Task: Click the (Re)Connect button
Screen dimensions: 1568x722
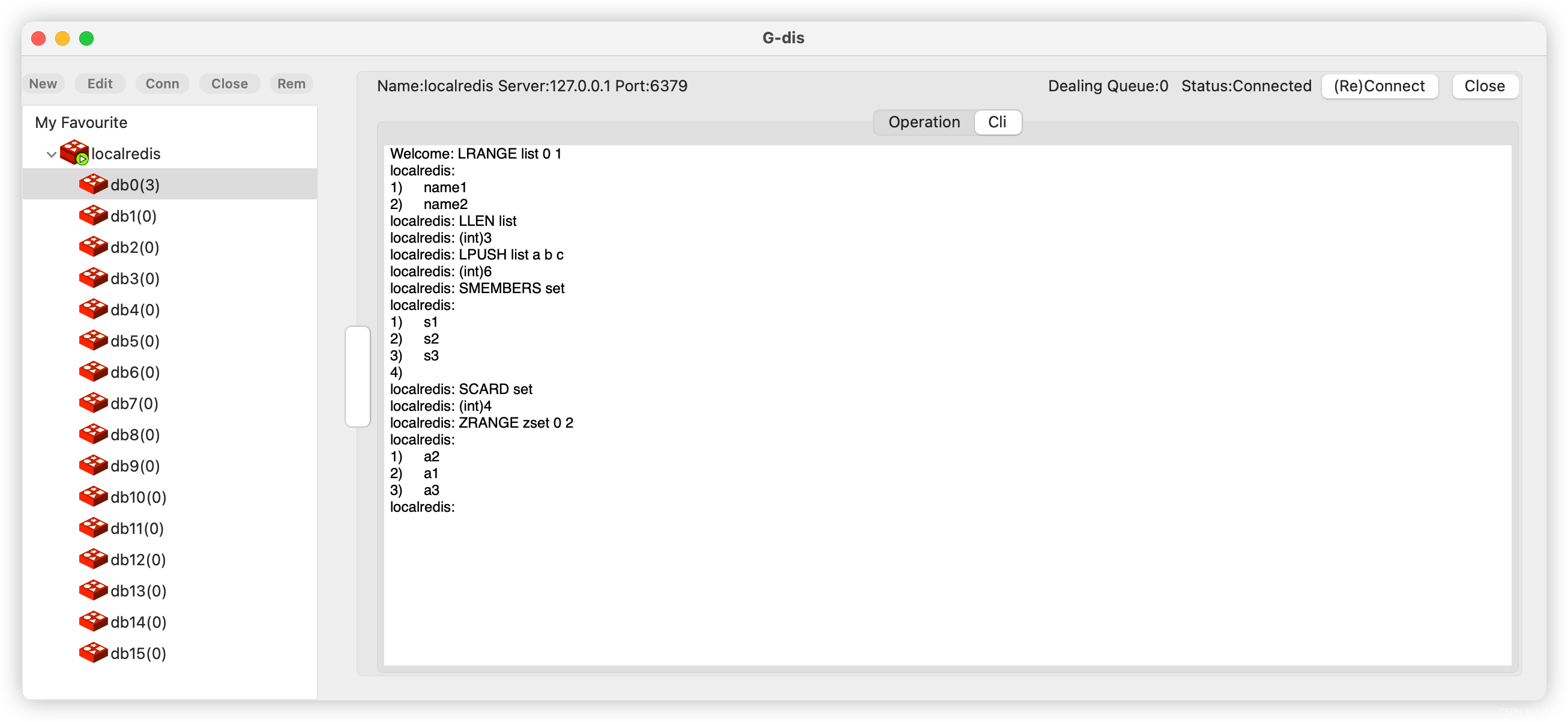Action: pos(1380,86)
